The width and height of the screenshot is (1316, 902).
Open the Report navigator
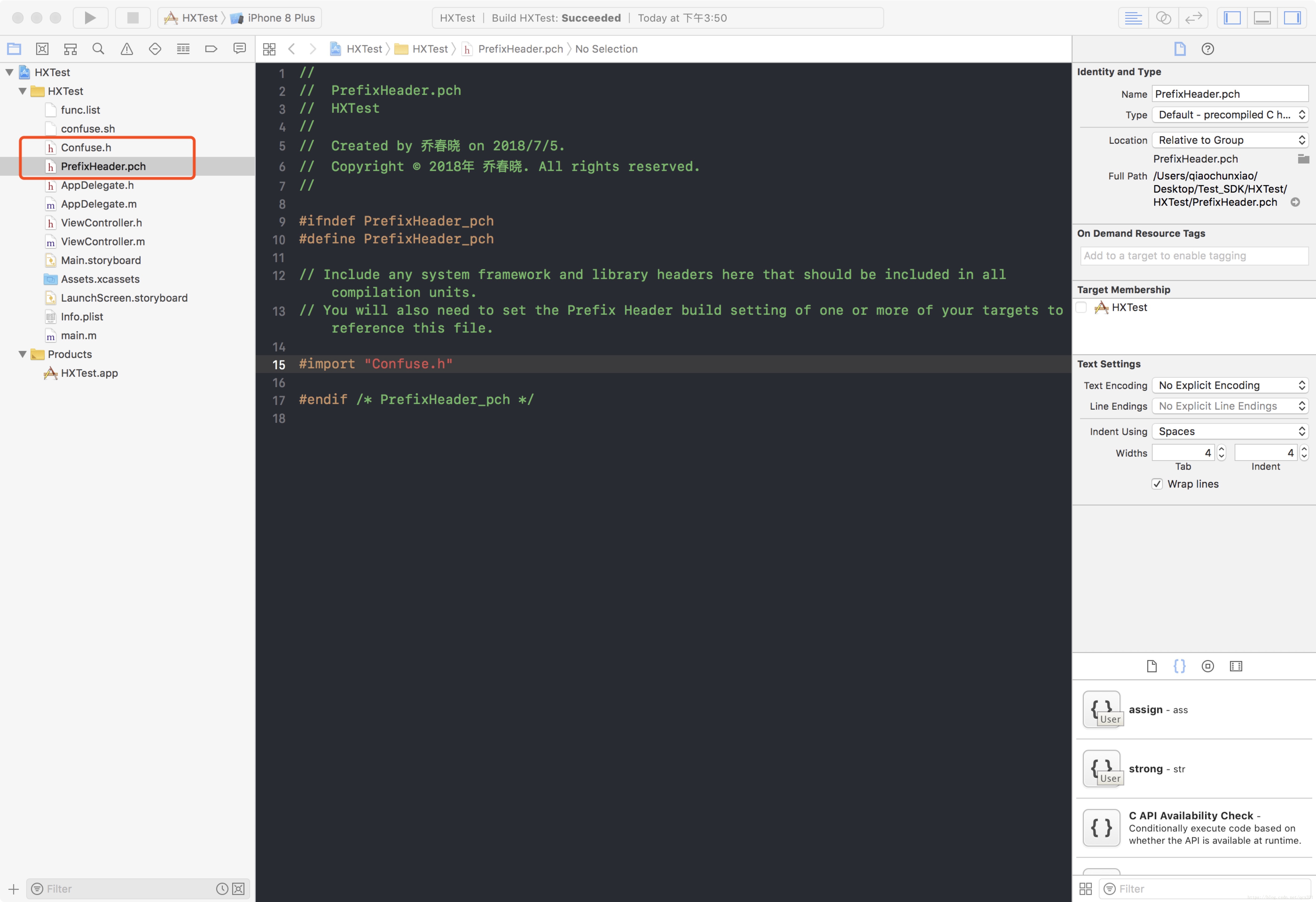(239, 49)
